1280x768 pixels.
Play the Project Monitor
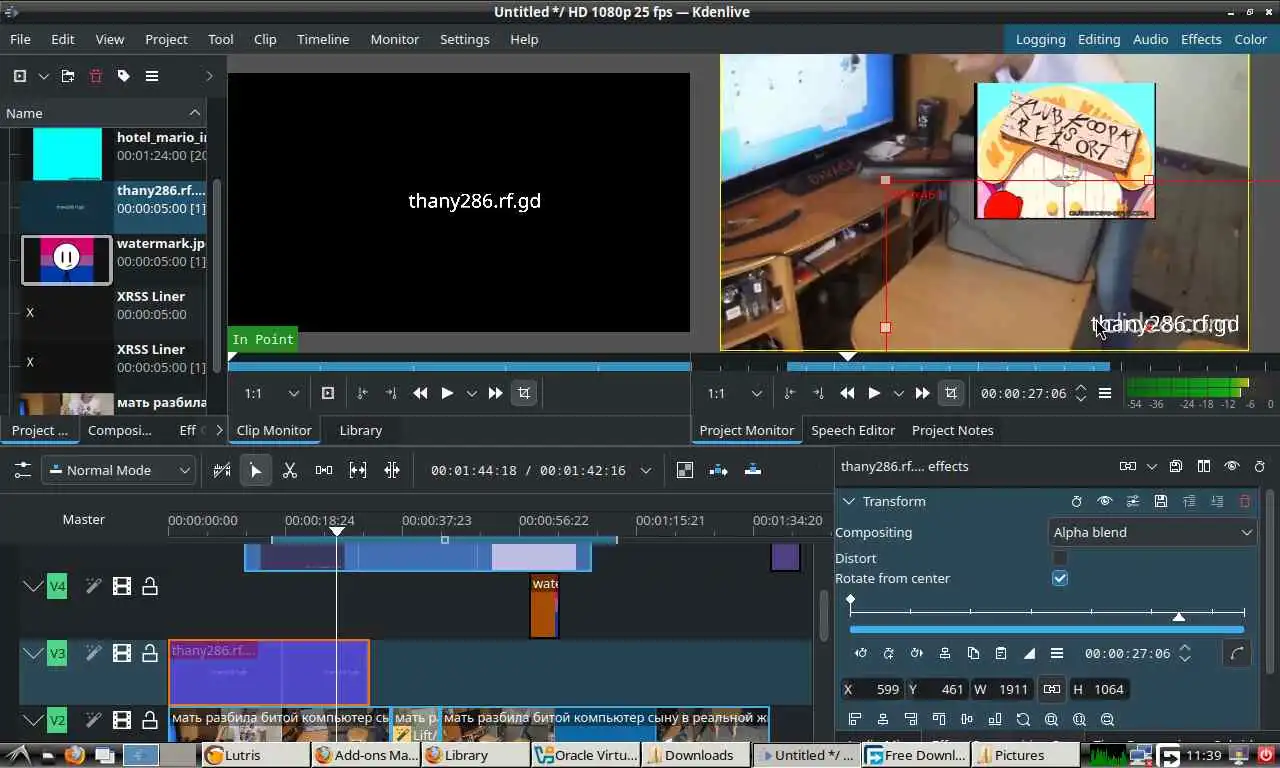pos(874,393)
